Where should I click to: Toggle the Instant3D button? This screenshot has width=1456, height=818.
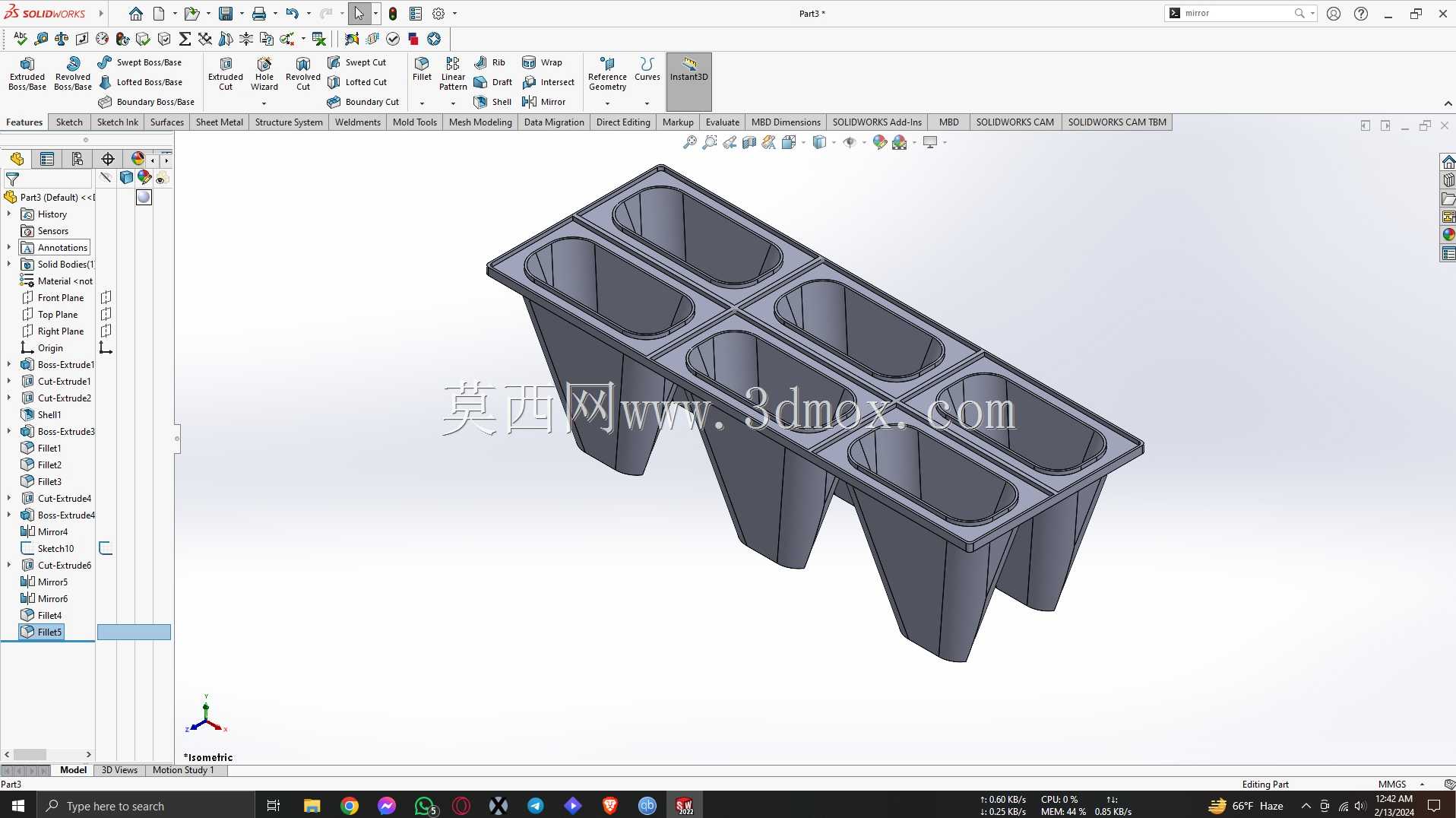coord(689,81)
